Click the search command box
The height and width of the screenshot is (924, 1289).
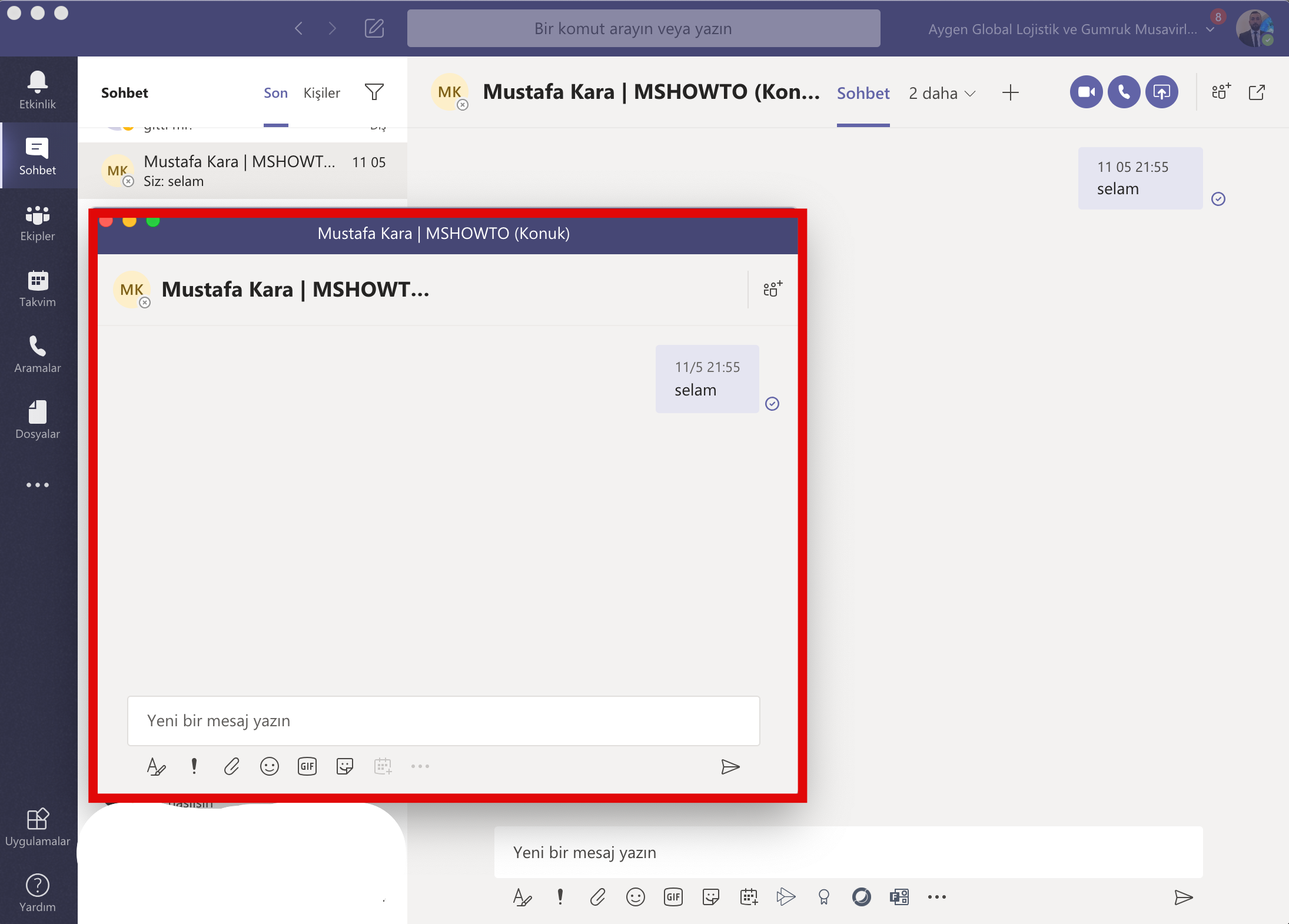pyautogui.click(x=644, y=28)
